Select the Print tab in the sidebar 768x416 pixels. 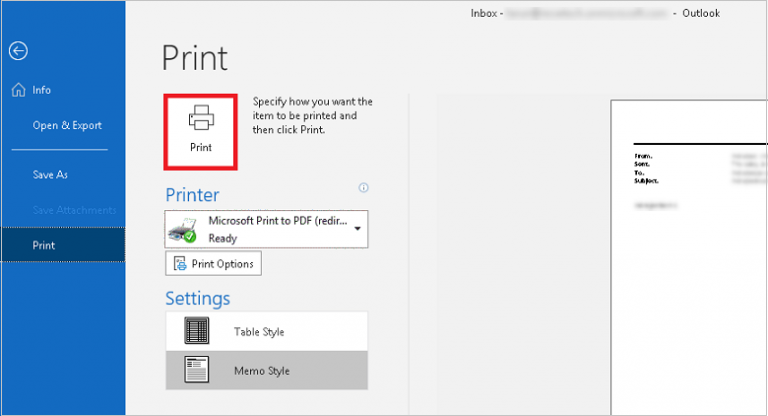(63, 245)
